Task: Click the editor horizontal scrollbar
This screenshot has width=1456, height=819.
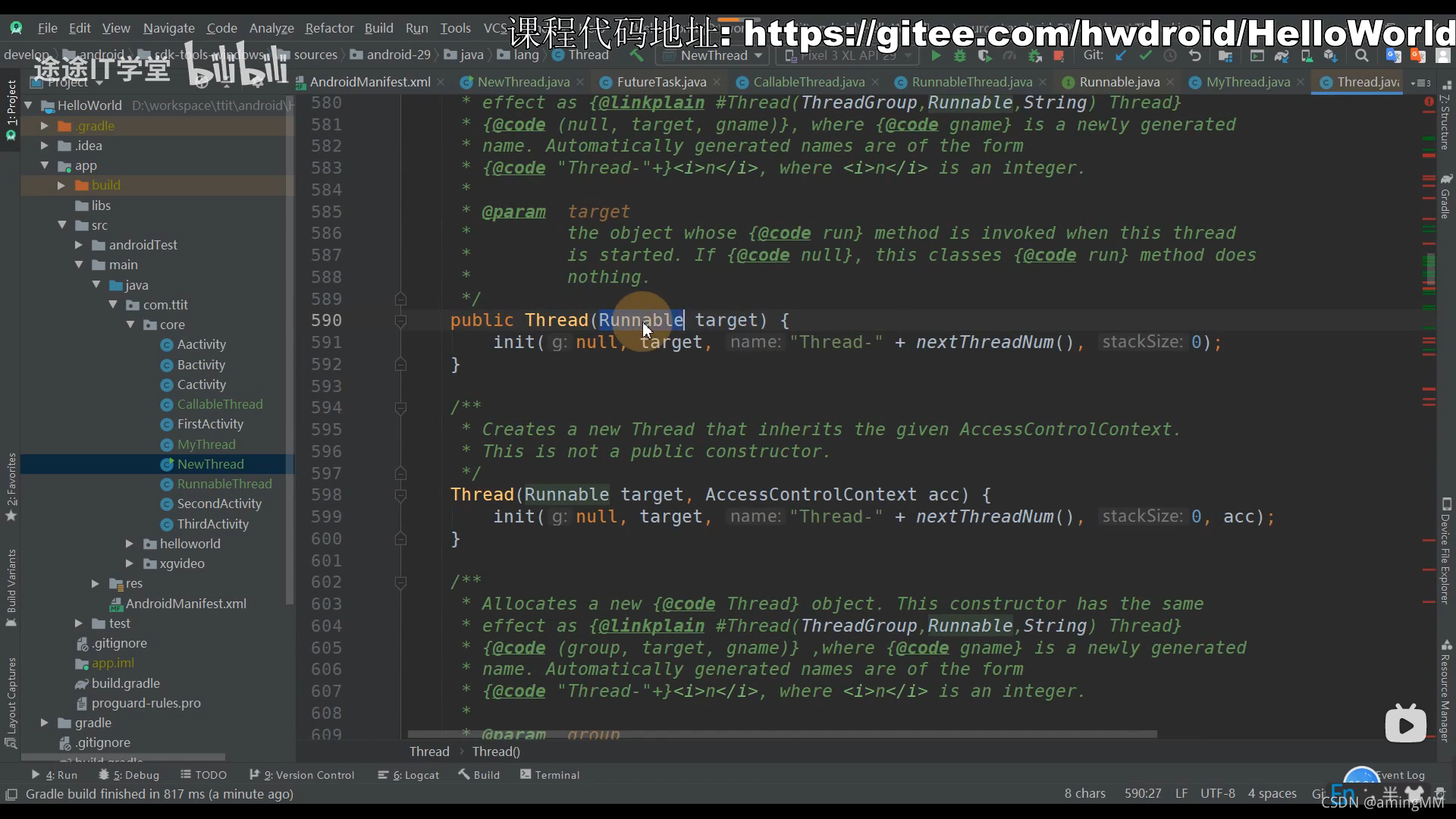Action: pyautogui.click(x=782, y=734)
